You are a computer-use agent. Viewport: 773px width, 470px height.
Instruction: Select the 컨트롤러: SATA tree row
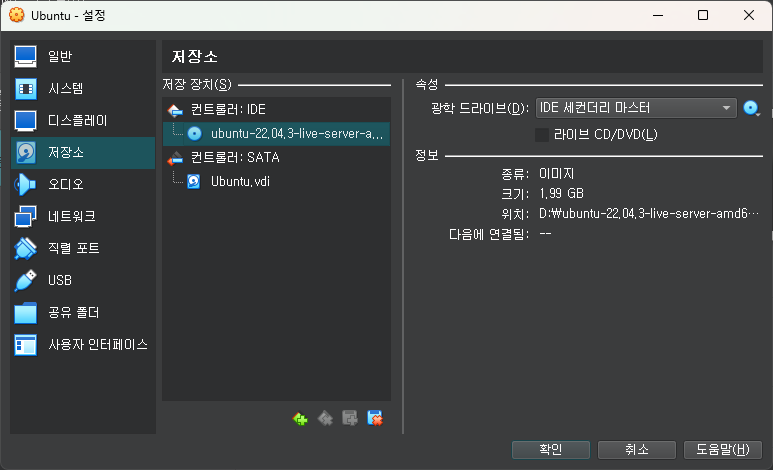(276, 158)
